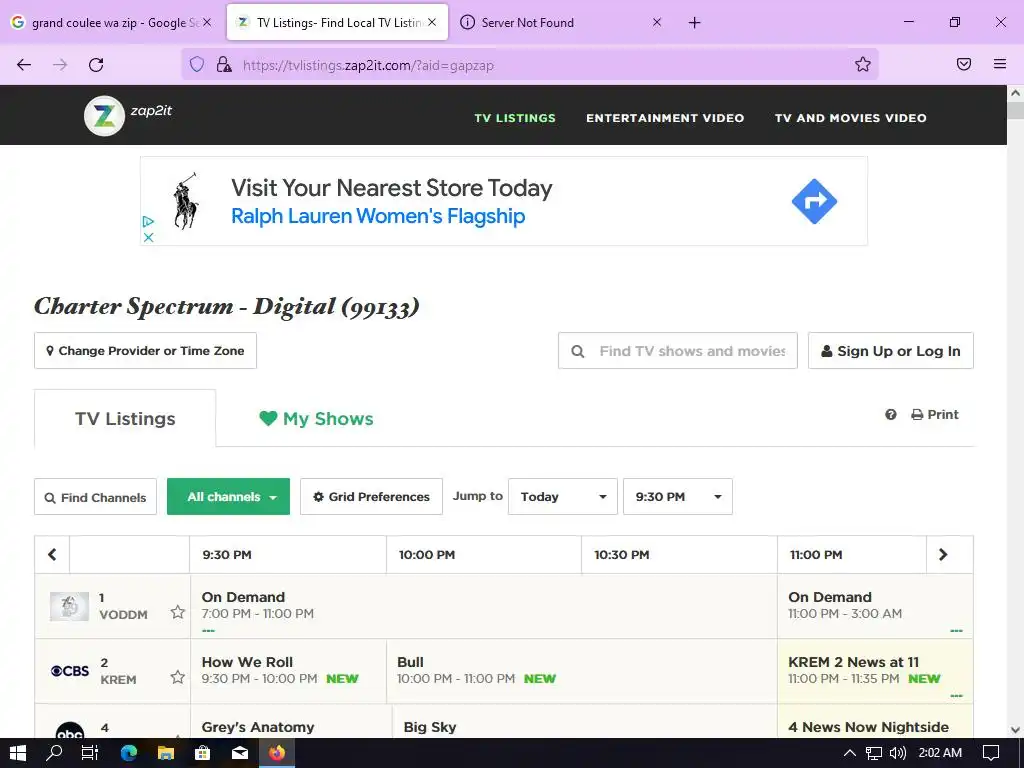This screenshot has width=1024, height=768.
Task: Open File Explorer from the taskbar
Action: 166,753
